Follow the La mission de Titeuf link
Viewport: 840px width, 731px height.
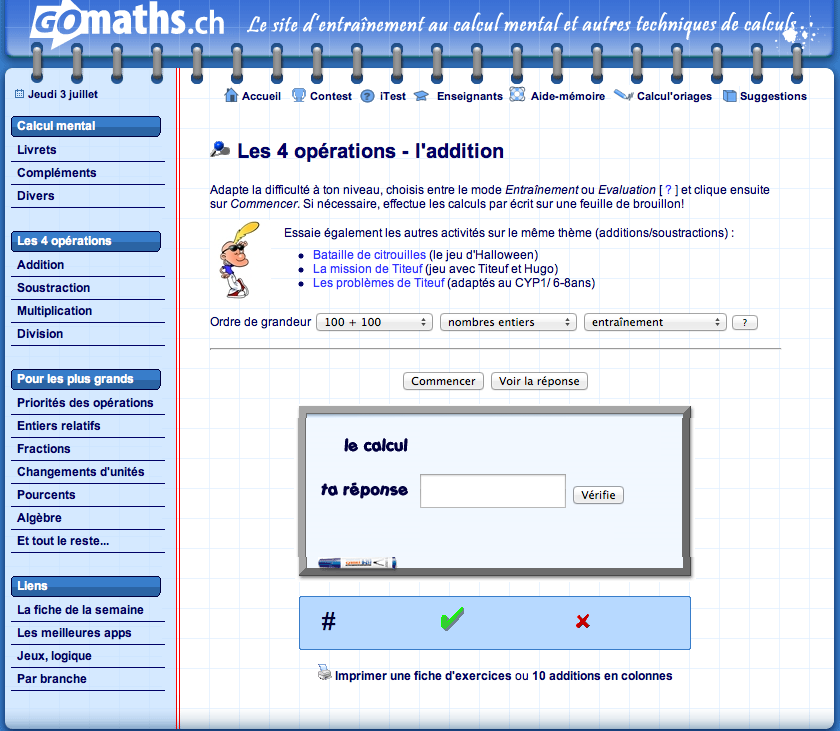pos(366,269)
